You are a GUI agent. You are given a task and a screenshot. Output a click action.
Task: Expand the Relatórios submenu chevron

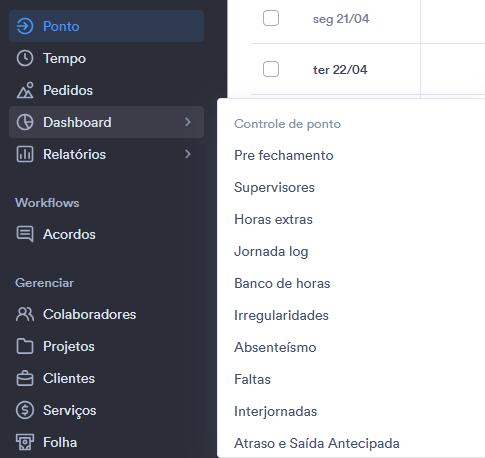coord(188,154)
